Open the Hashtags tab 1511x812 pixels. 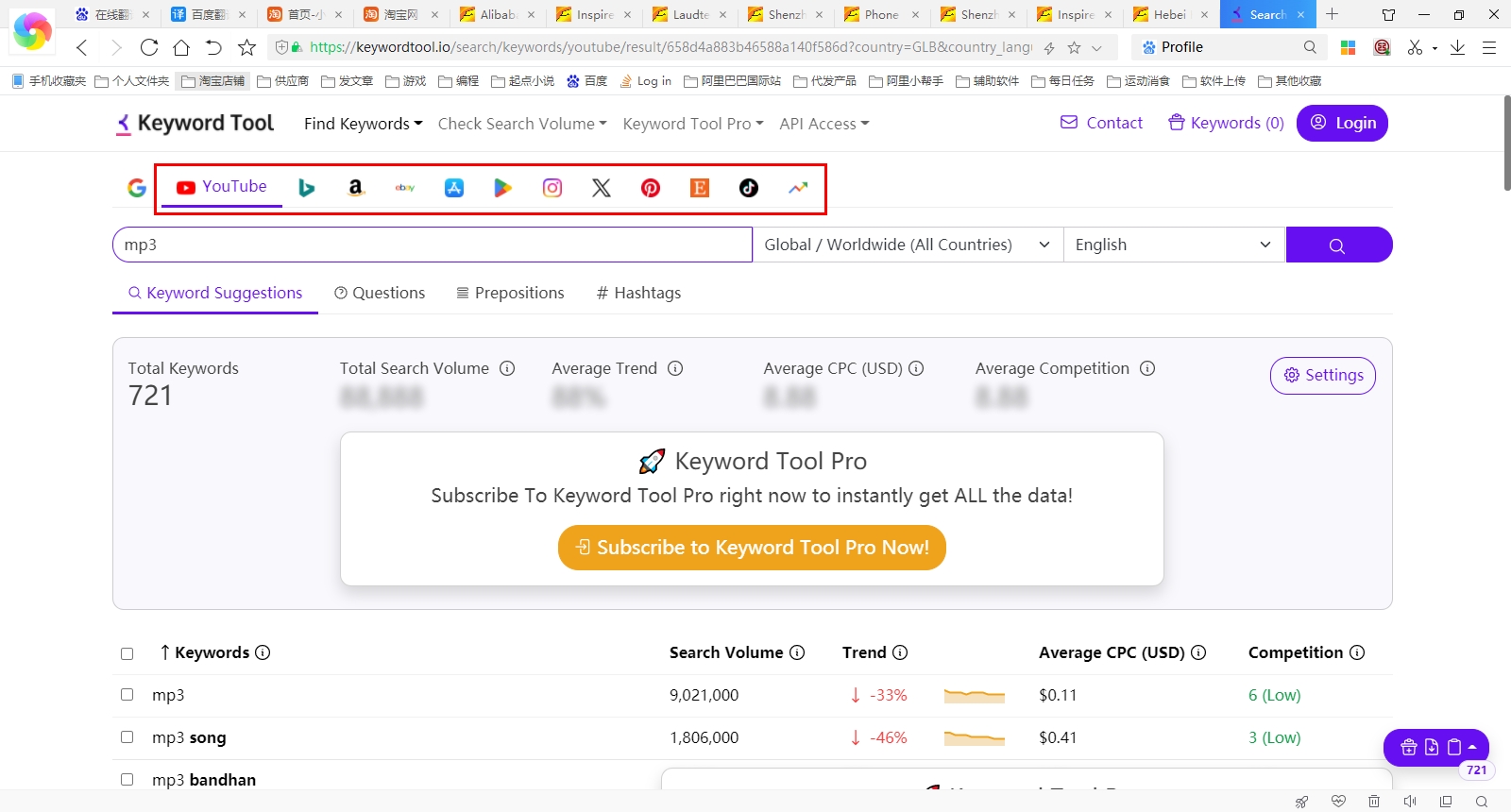(638, 293)
